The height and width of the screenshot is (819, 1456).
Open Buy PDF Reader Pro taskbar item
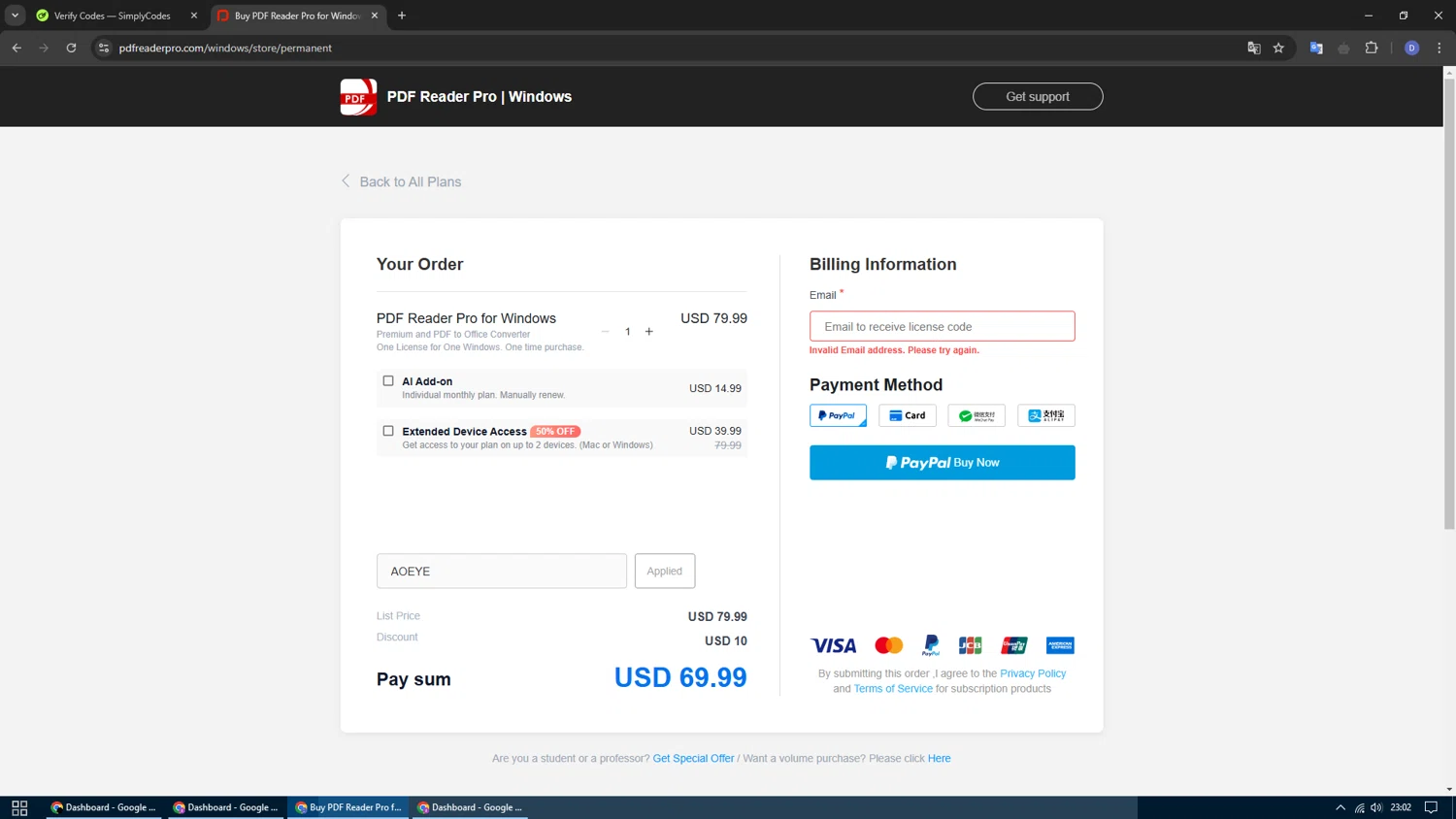(x=348, y=807)
